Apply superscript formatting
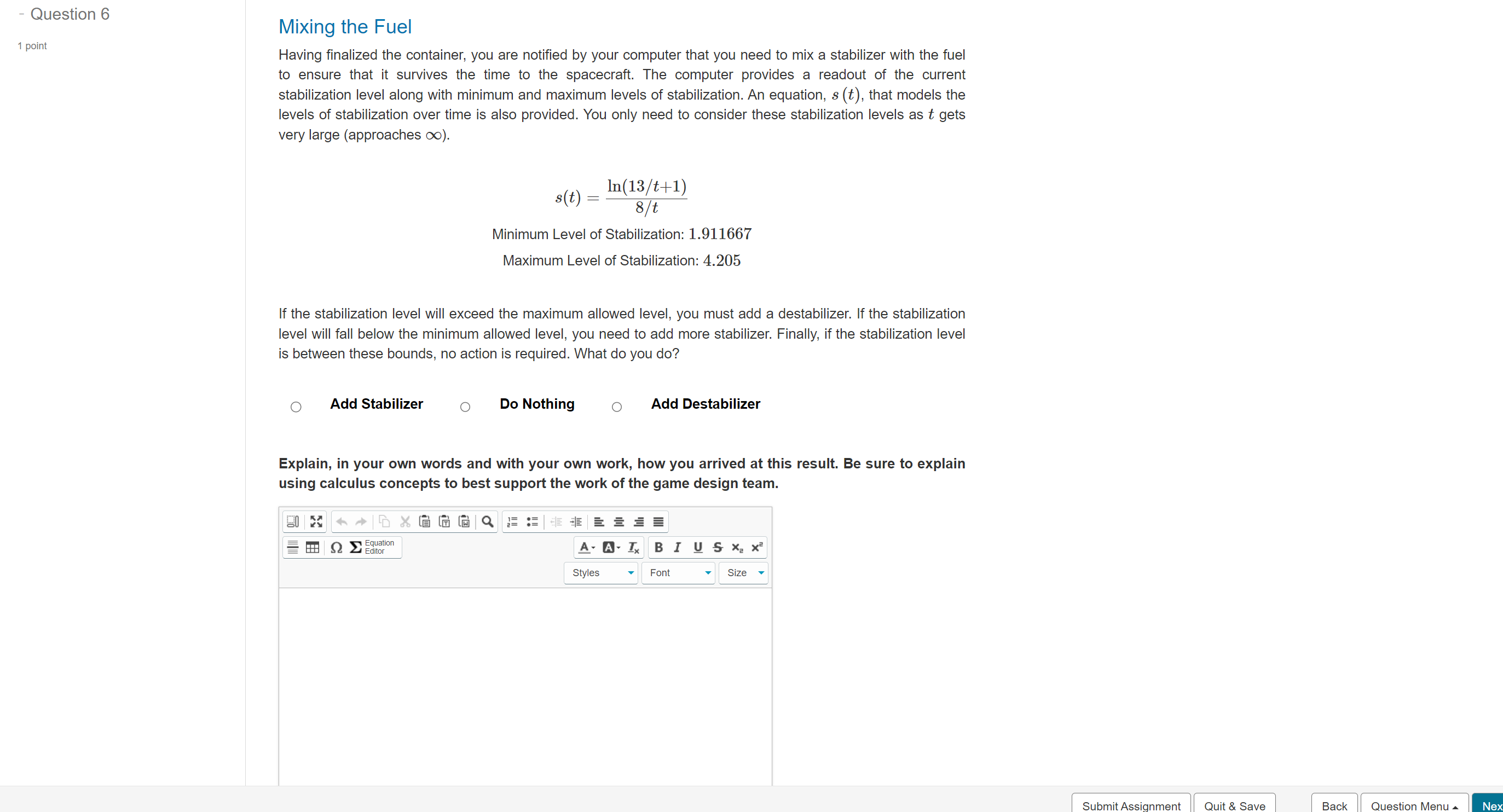1503x812 pixels. click(757, 547)
